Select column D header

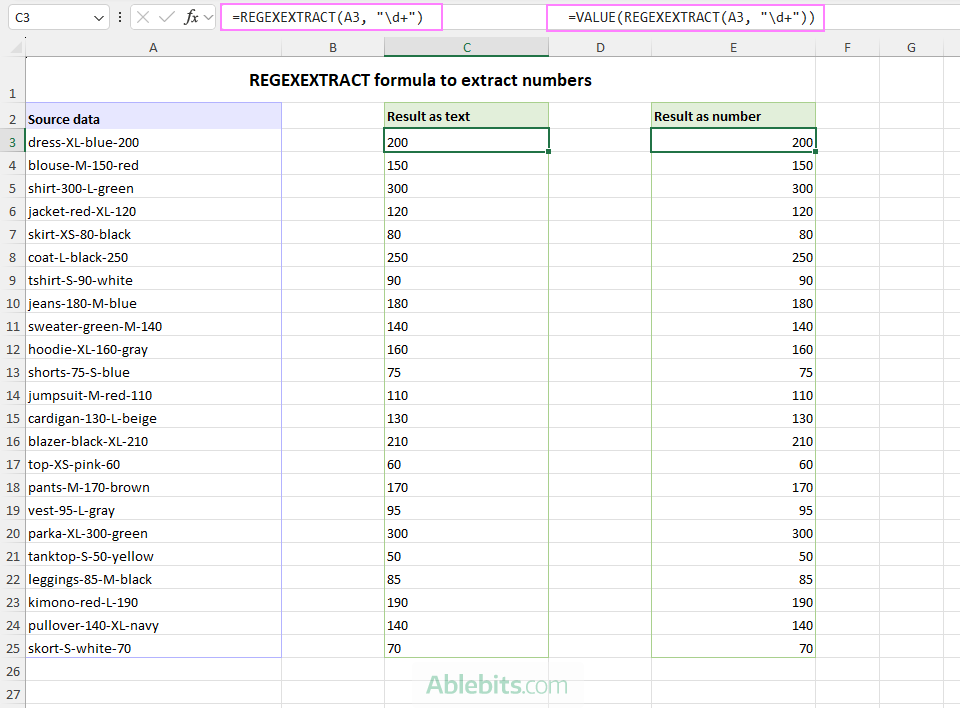(x=600, y=47)
